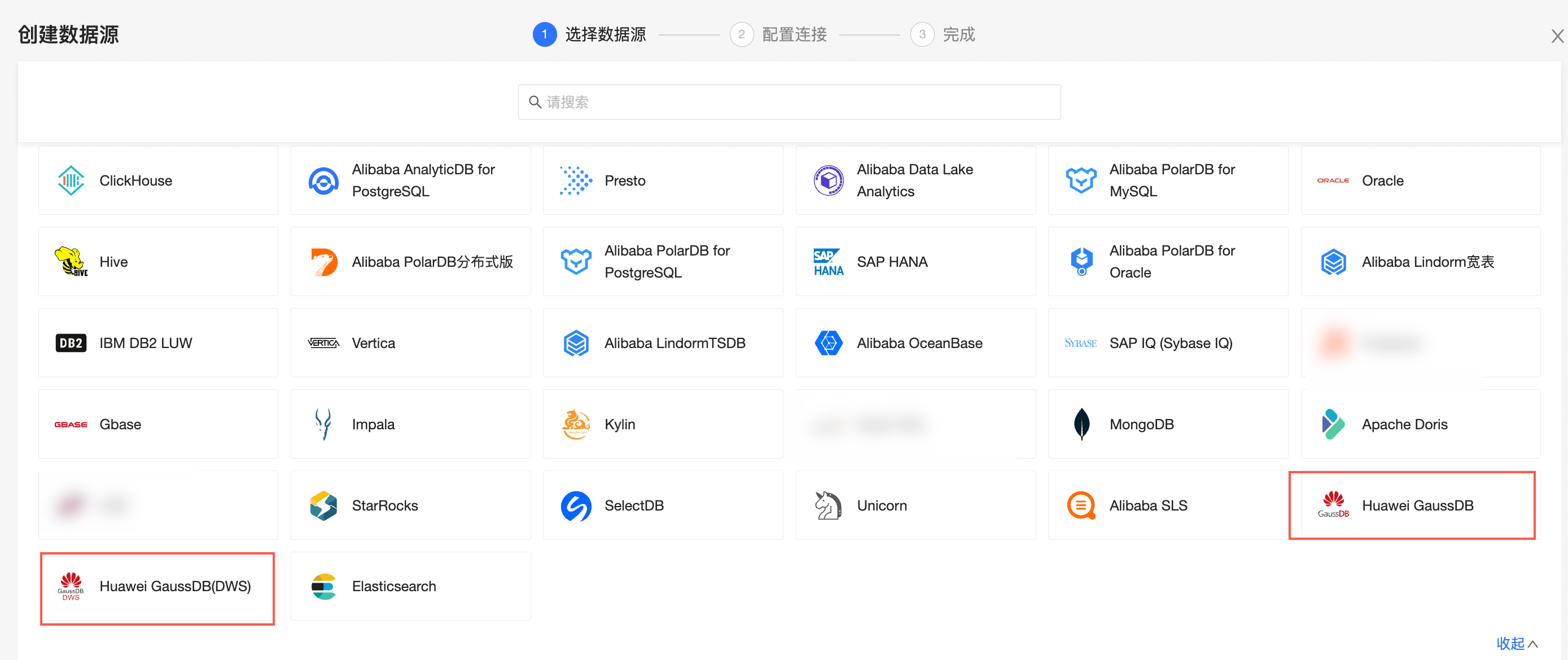Viewport: 1568px width, 660px height.
Task: Click the Presto dotted logo
Action: [576, 181]
